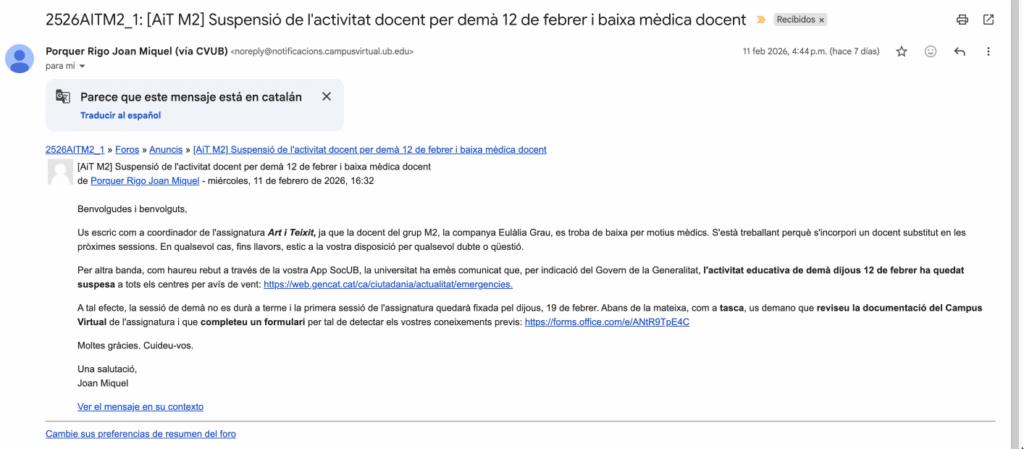This screenshot has height=449, width=1024.
Task: Click the sender's profile avatar
Action: coord(20,59)
